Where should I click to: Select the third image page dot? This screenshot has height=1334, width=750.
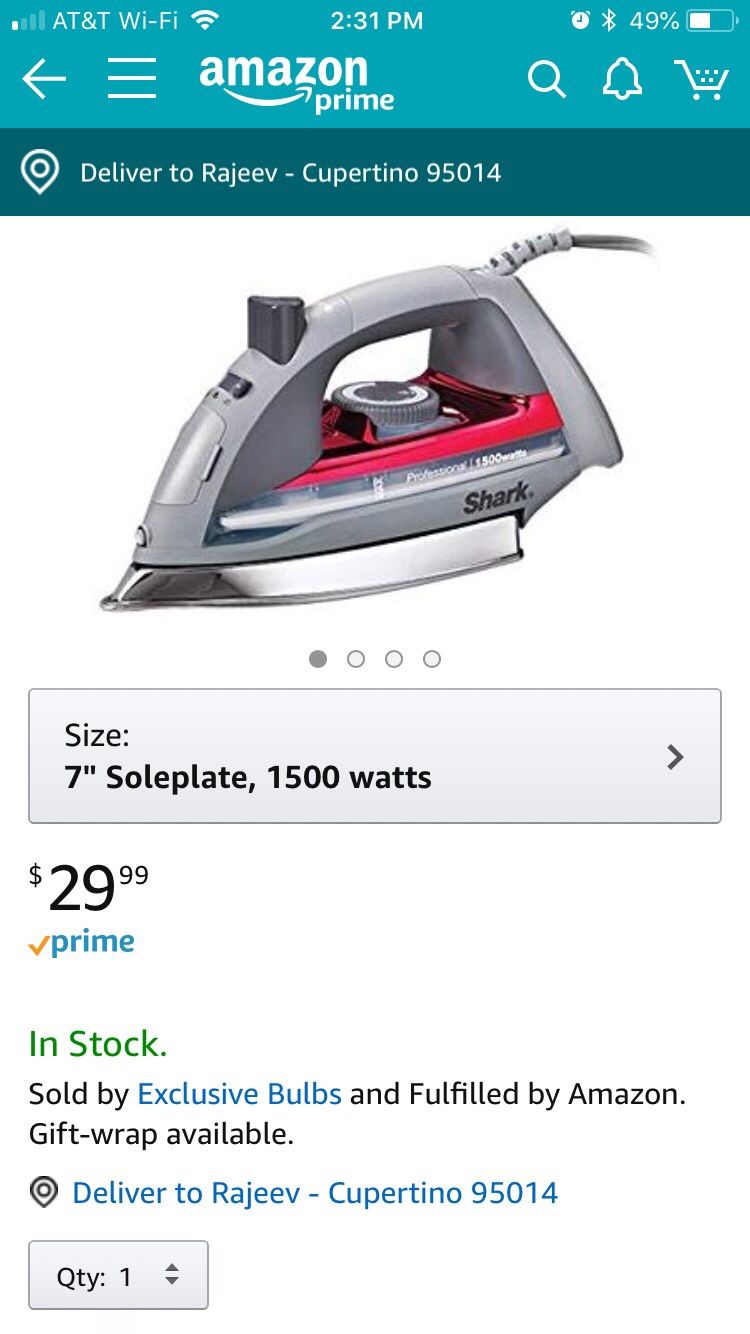click(x=394, y=659)
